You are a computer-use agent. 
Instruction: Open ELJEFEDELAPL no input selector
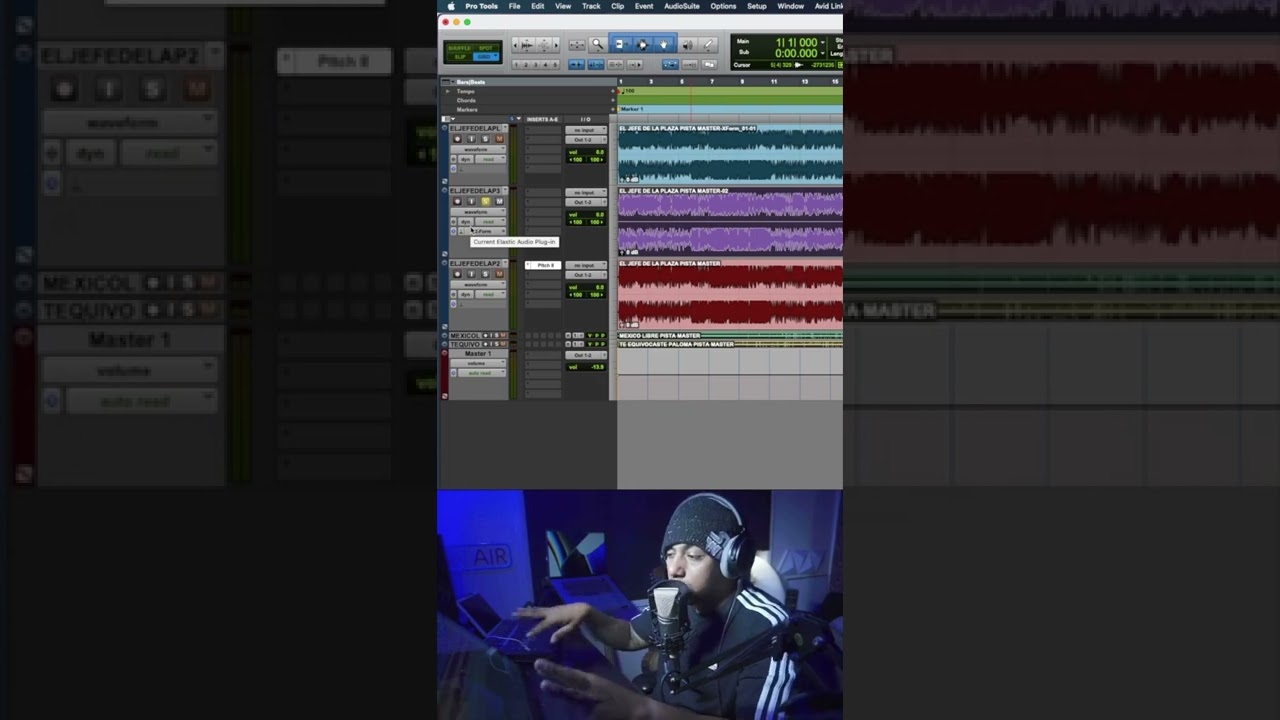586,130
